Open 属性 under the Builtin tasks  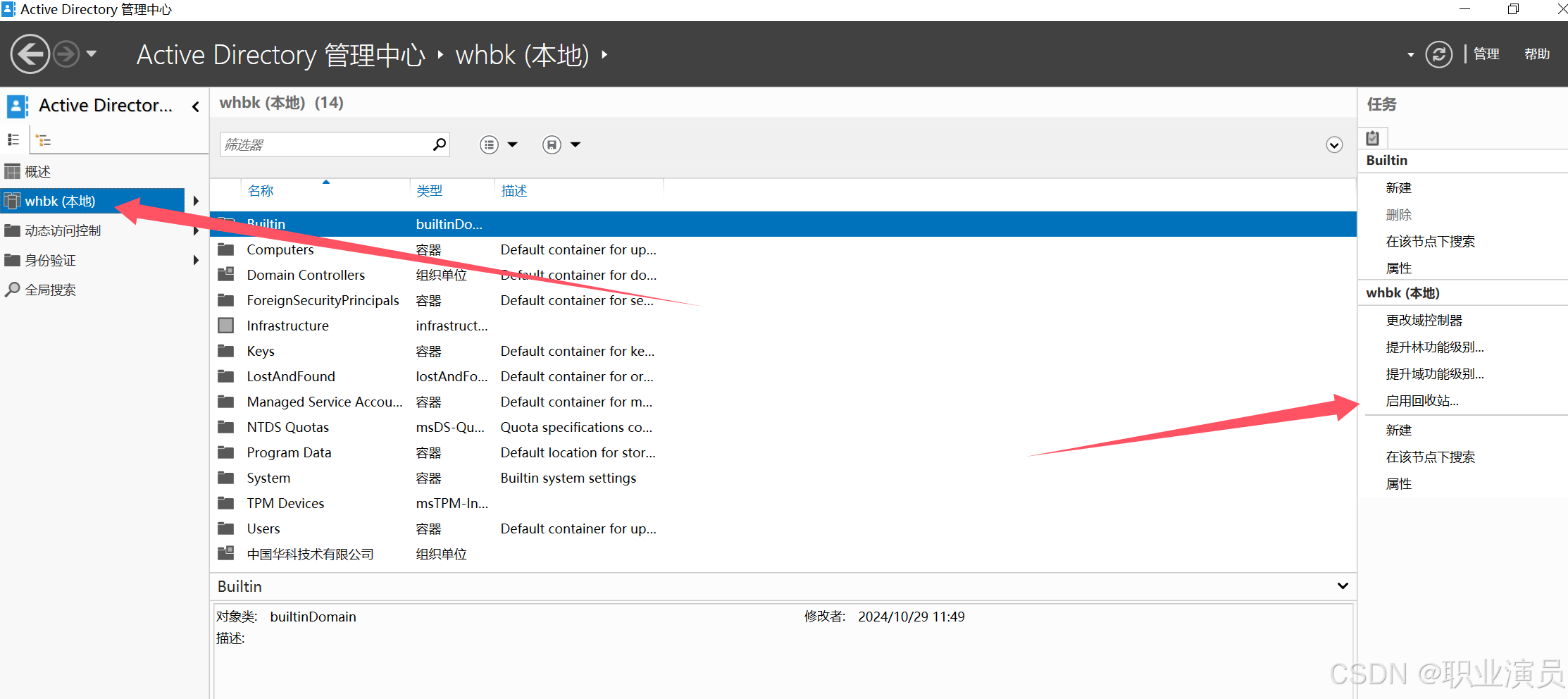click(1399, 268)
